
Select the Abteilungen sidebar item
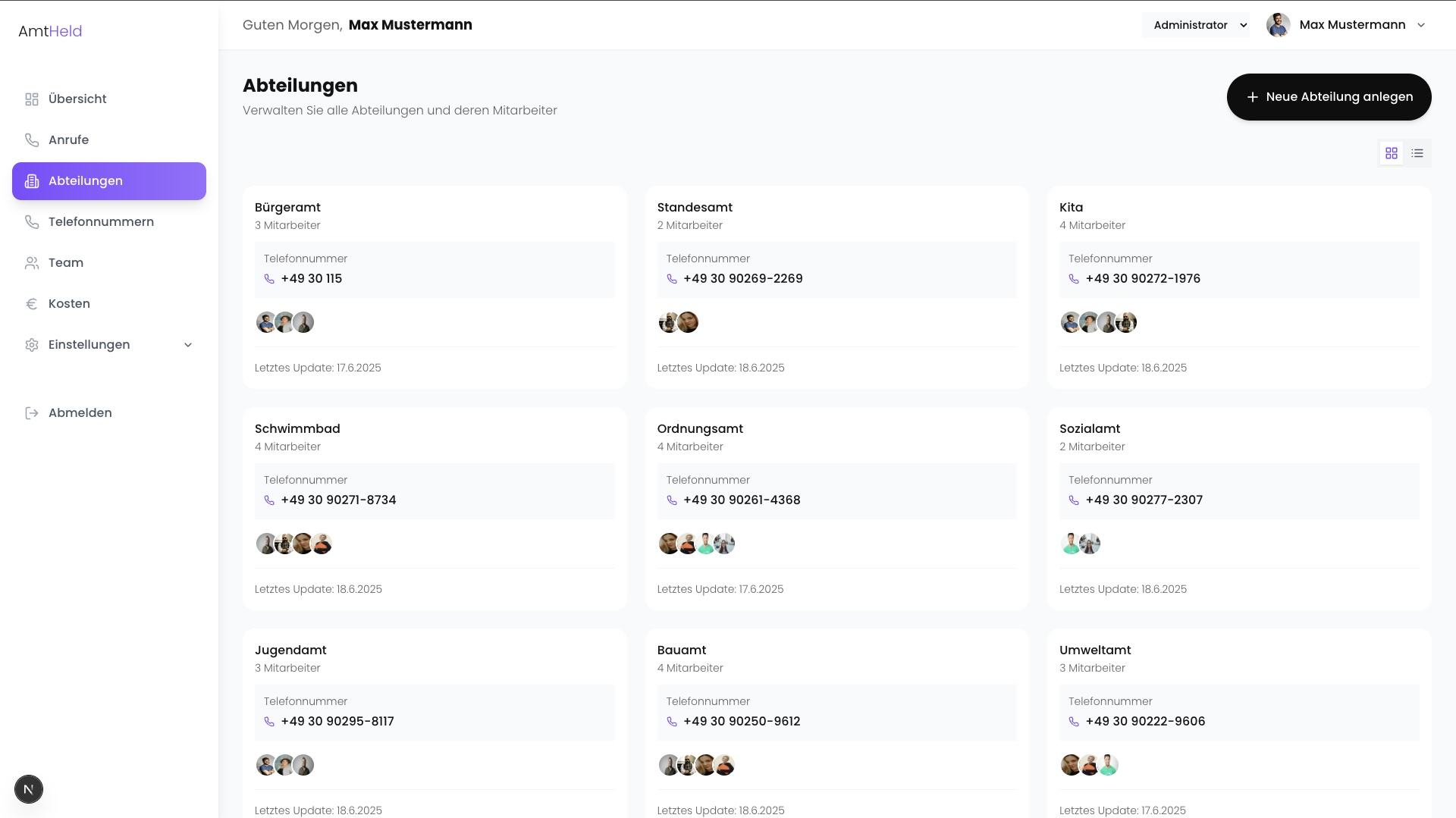pyautogui.click(x=109, y=181)
